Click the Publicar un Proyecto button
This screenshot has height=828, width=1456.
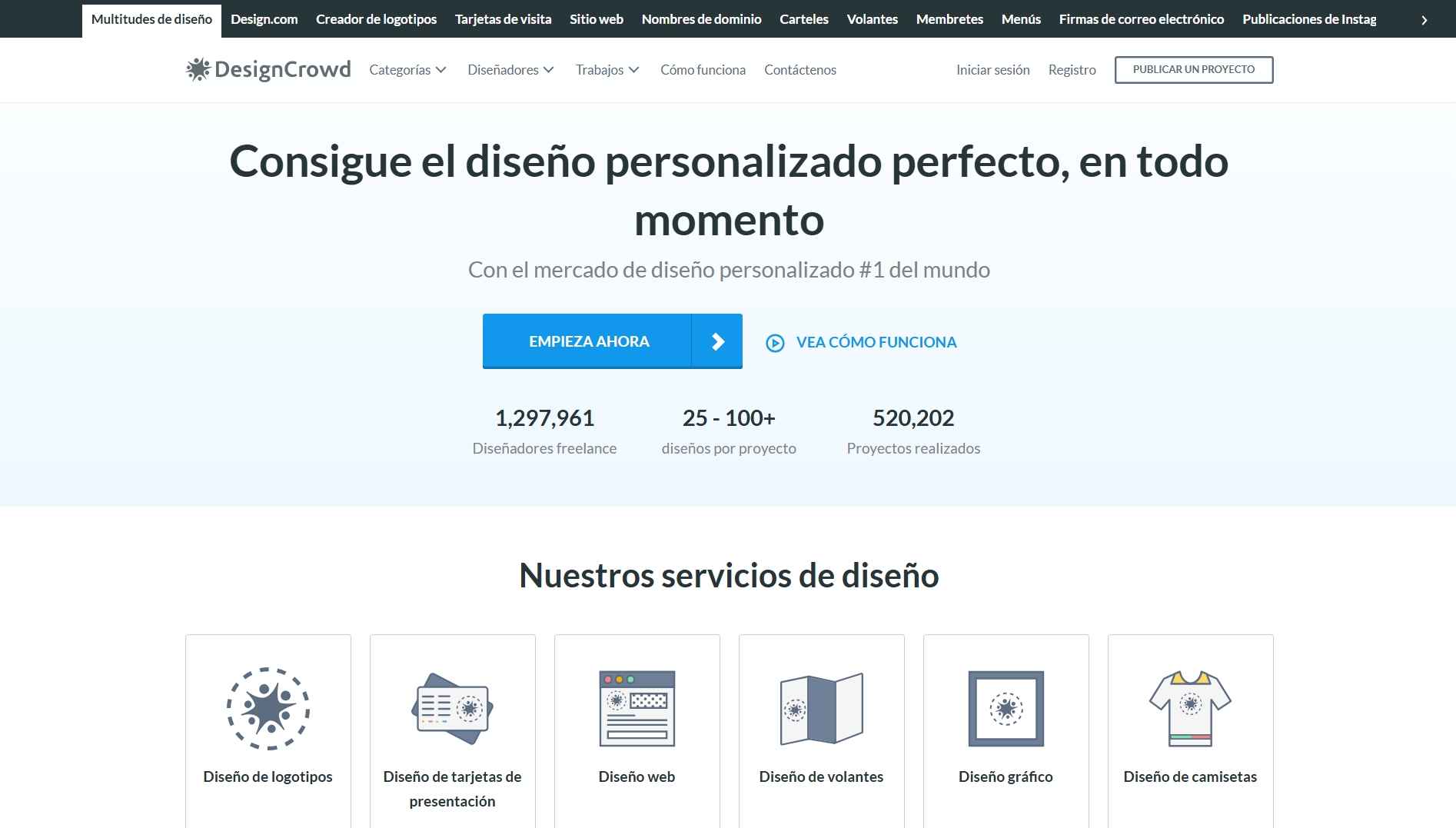[x=1193, y=69]
